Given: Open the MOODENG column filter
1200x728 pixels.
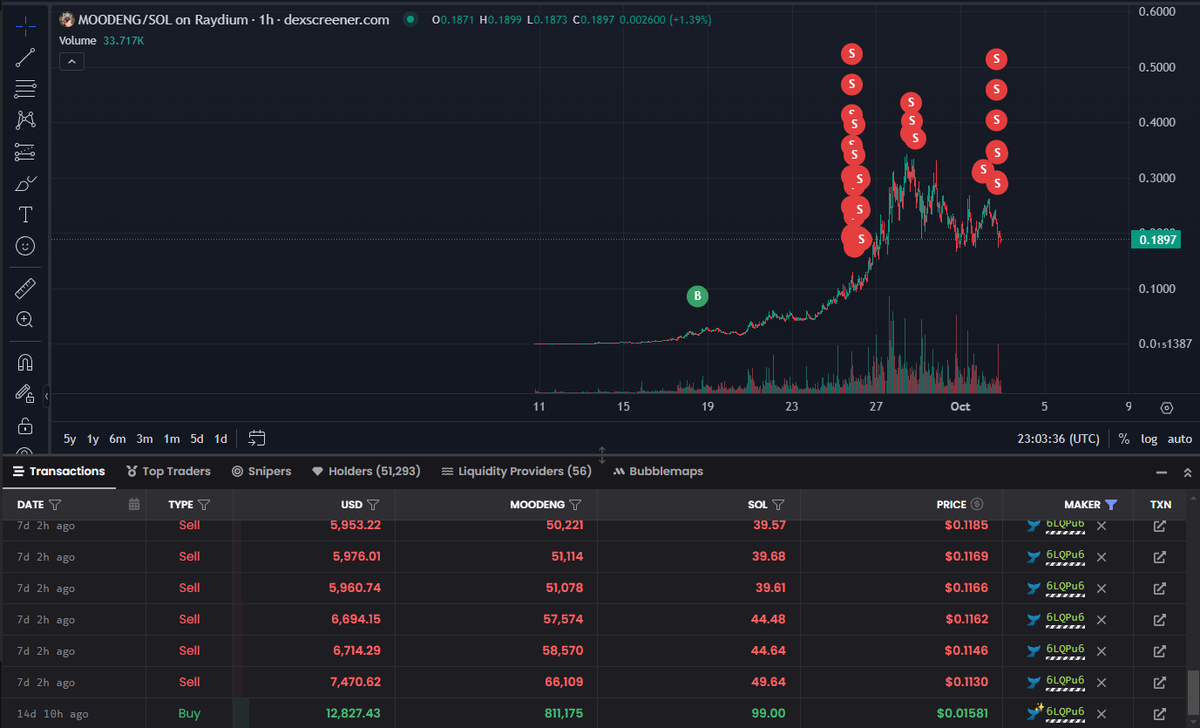Looking at the screenshot, I should [x=576, y=505].
